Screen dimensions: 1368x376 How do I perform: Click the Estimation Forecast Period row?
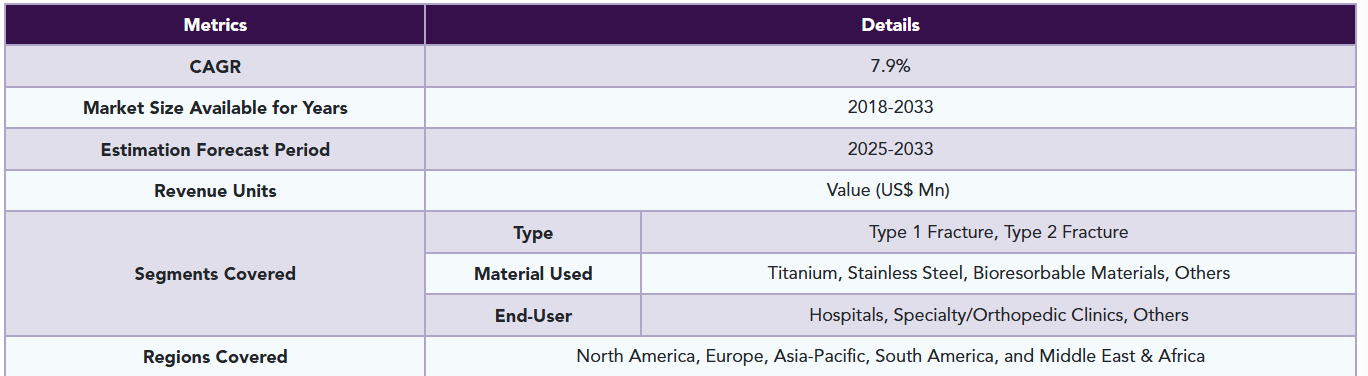(x=681, y=150)
